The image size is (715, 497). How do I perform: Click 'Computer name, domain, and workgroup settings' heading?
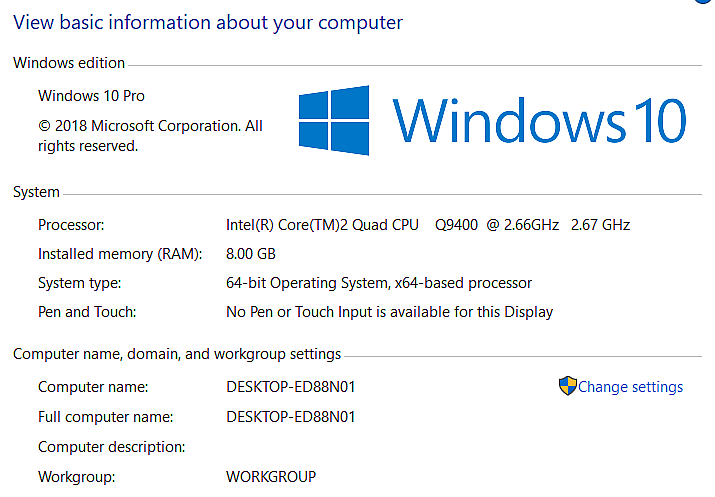[x=177, y=354]
